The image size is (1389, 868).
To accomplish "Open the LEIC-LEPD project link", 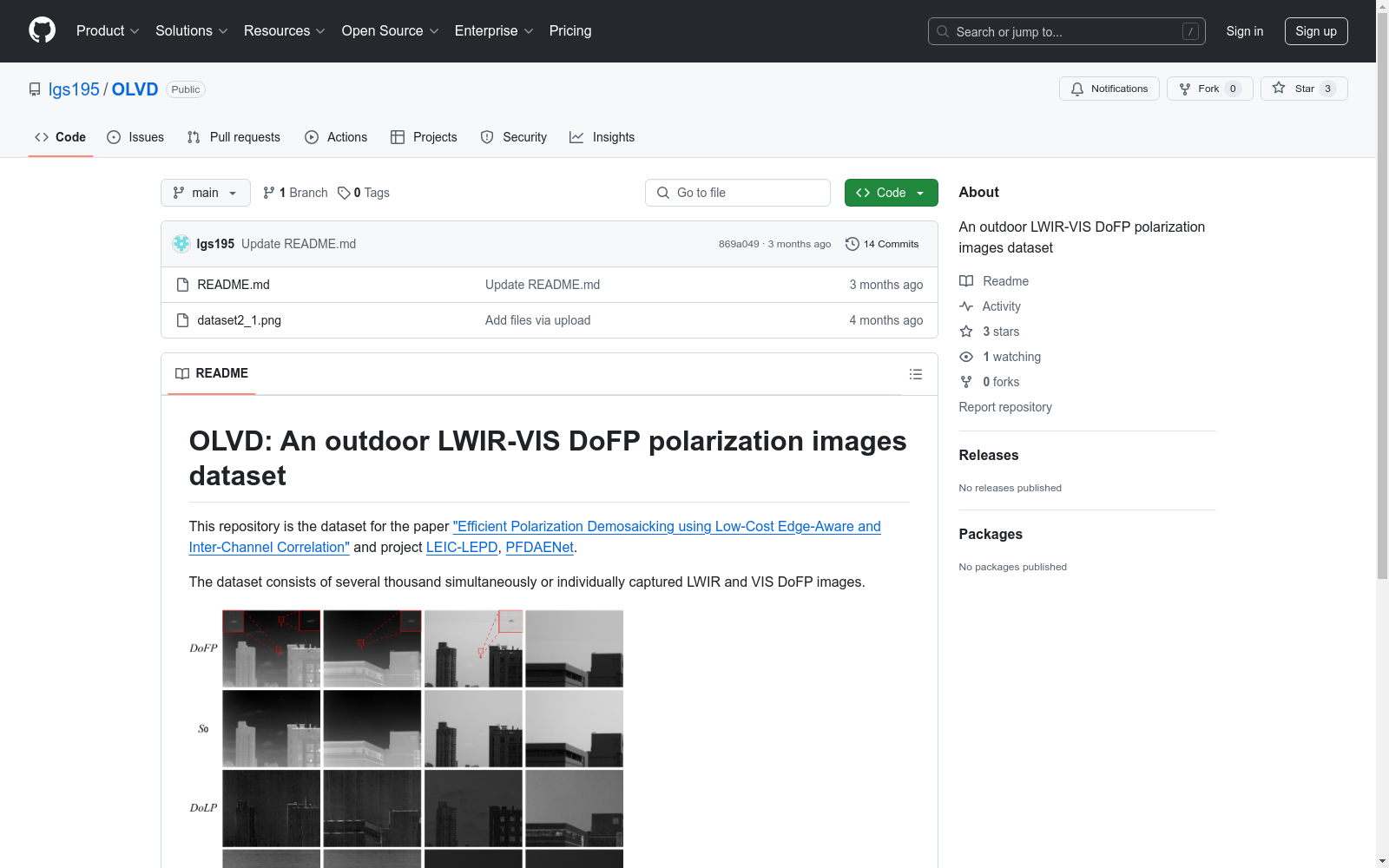I will tap(462, 548).
